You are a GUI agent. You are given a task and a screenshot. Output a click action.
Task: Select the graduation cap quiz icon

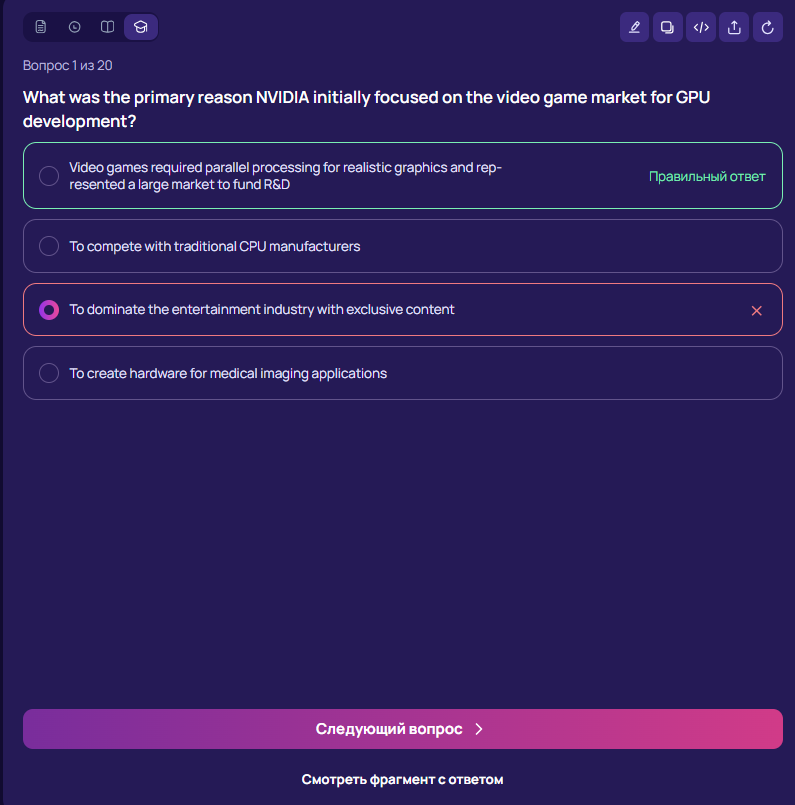141,27
